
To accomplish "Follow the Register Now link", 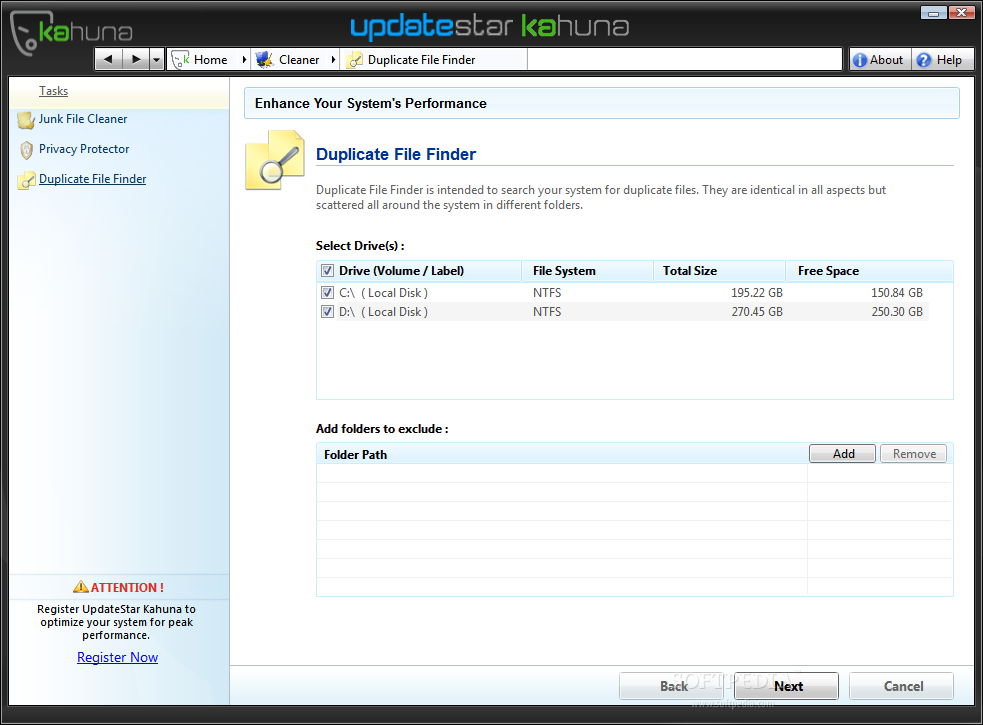I will pyautogui.click(x=117, y=657).
